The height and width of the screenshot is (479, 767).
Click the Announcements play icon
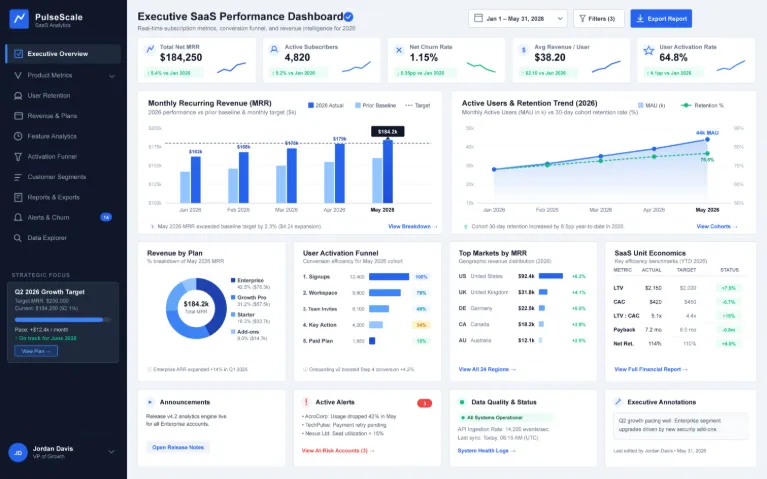[x=150, y=402]
